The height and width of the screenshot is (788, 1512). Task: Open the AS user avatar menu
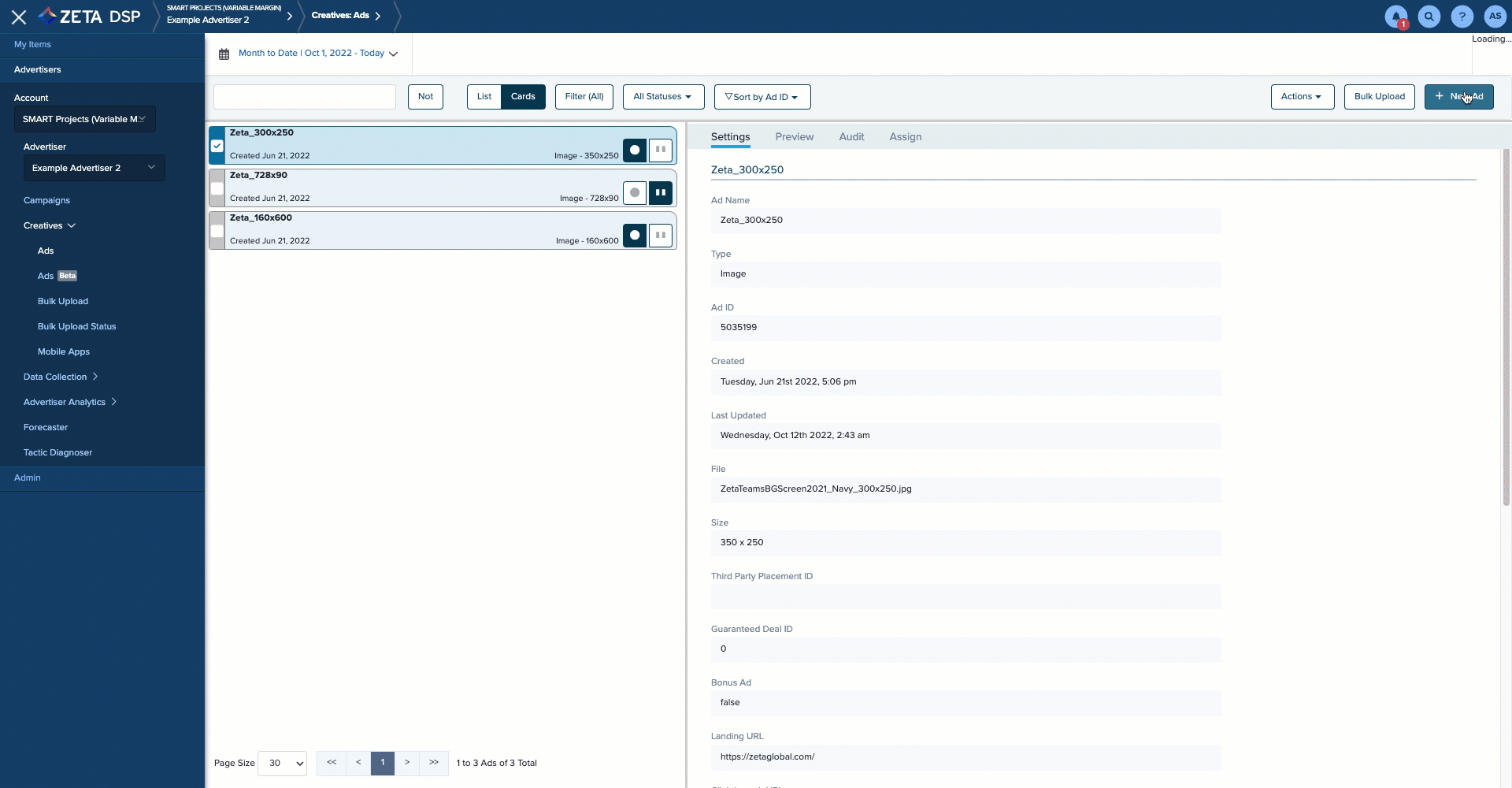point(1494,17)
